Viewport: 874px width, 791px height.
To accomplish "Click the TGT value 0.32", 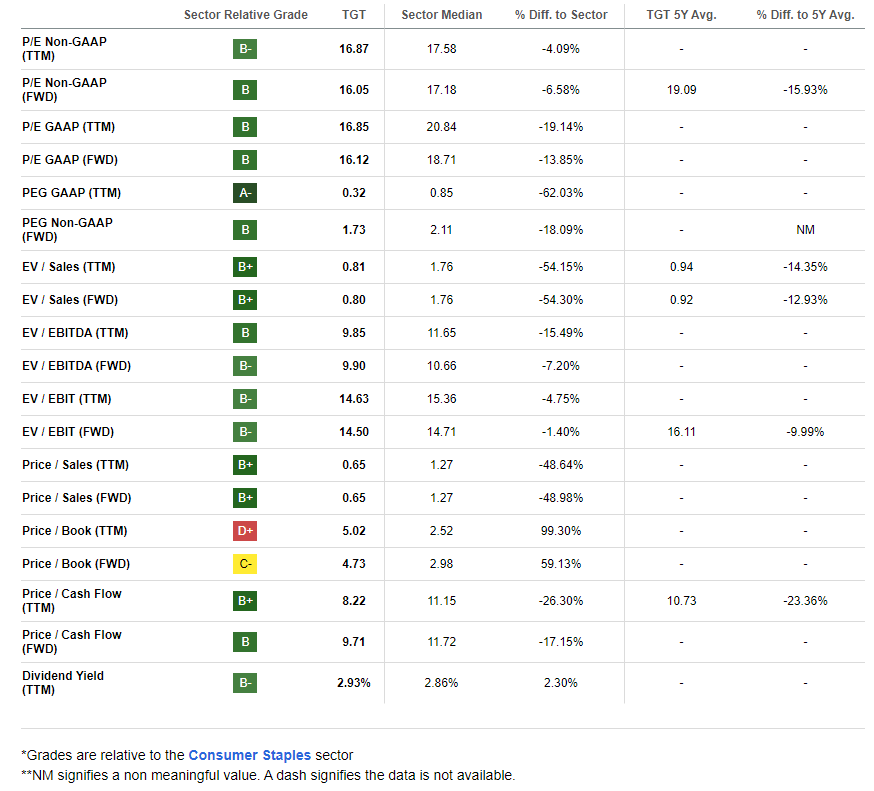I will tap(354, 193).
